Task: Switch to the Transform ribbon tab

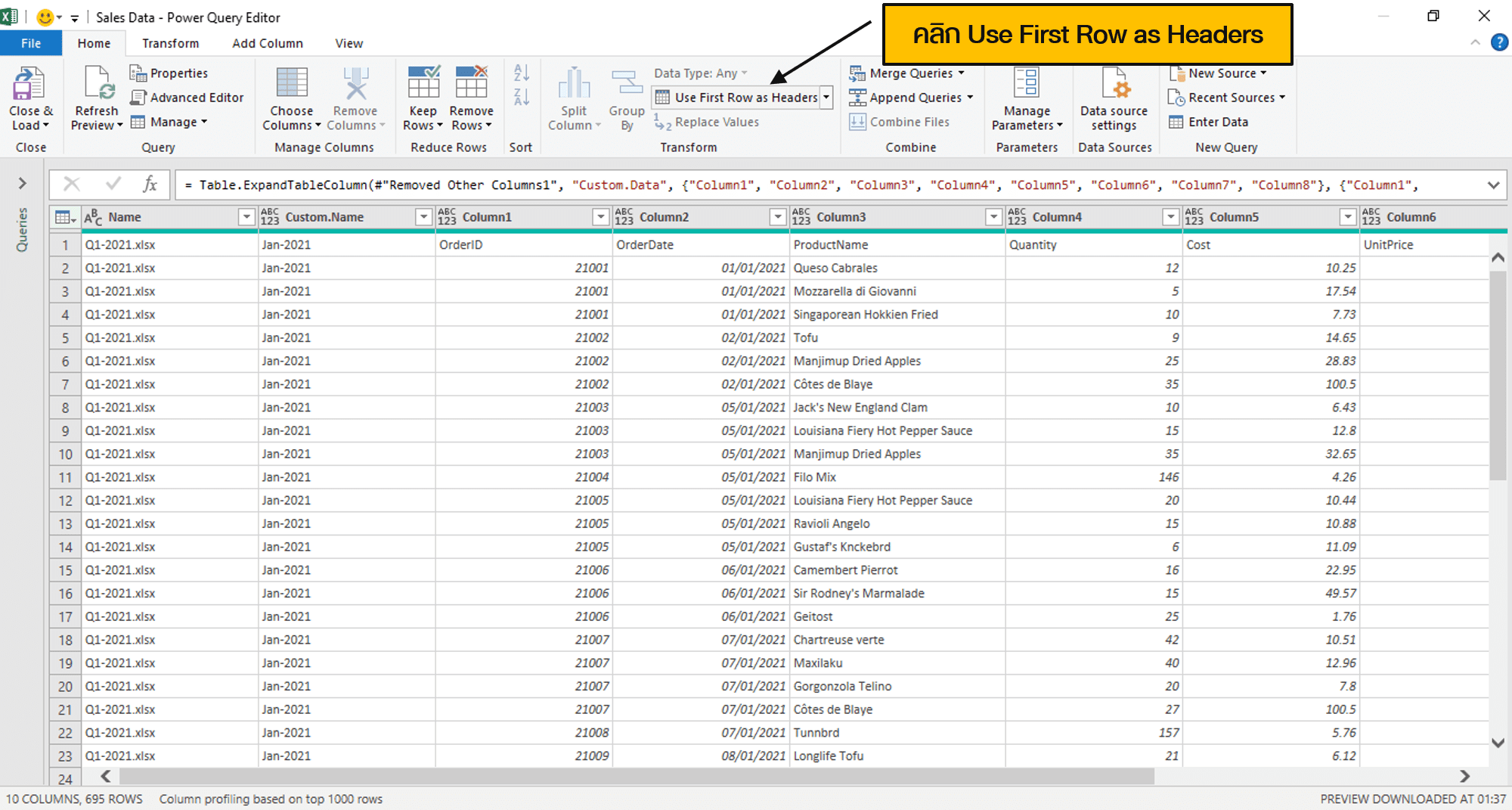Action: 170,43
